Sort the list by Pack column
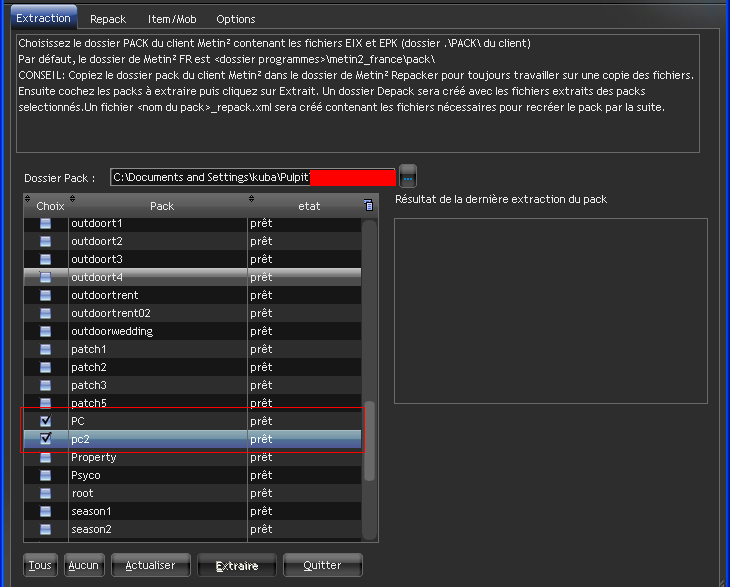Viewport: 730px width, 587px height. pos(162,206)
